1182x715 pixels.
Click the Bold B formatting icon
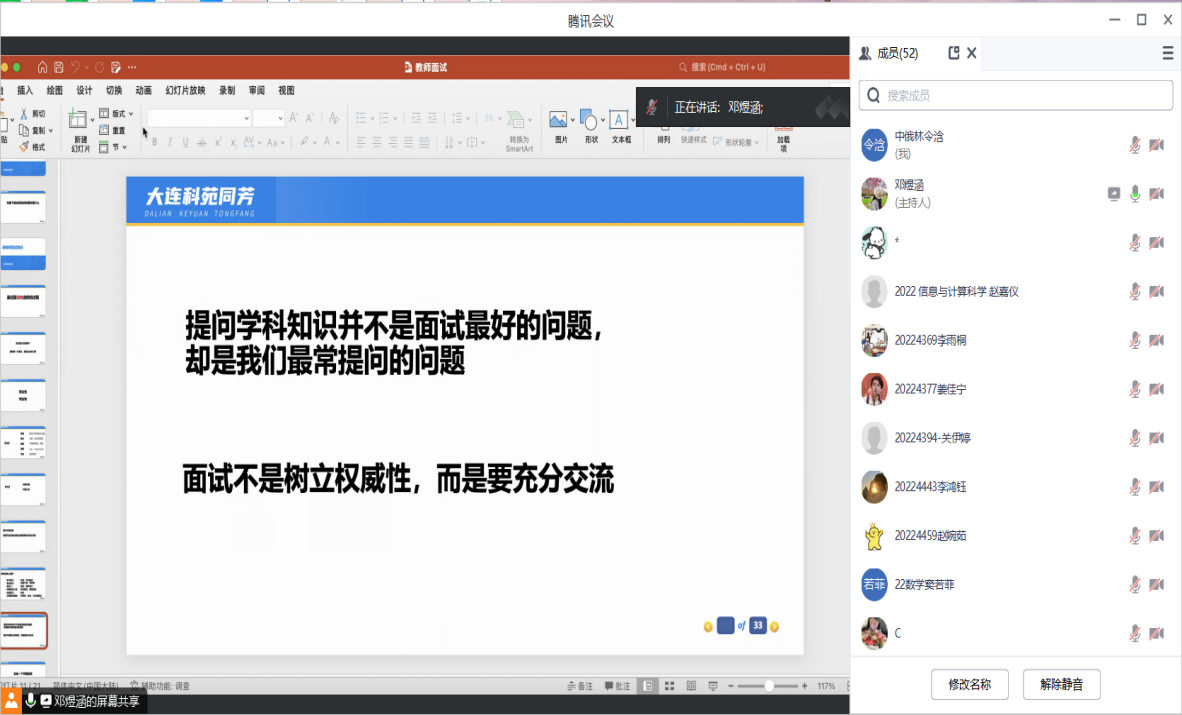click(x=155, y=142)
